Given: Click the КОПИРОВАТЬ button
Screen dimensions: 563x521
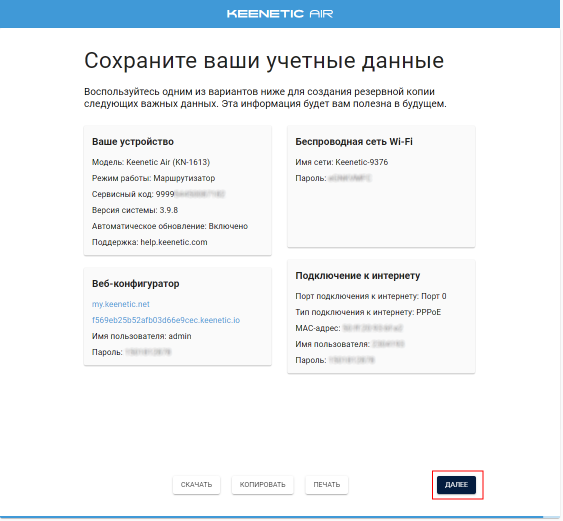Looking at the screenshot, I should click(x=262, y=485).
